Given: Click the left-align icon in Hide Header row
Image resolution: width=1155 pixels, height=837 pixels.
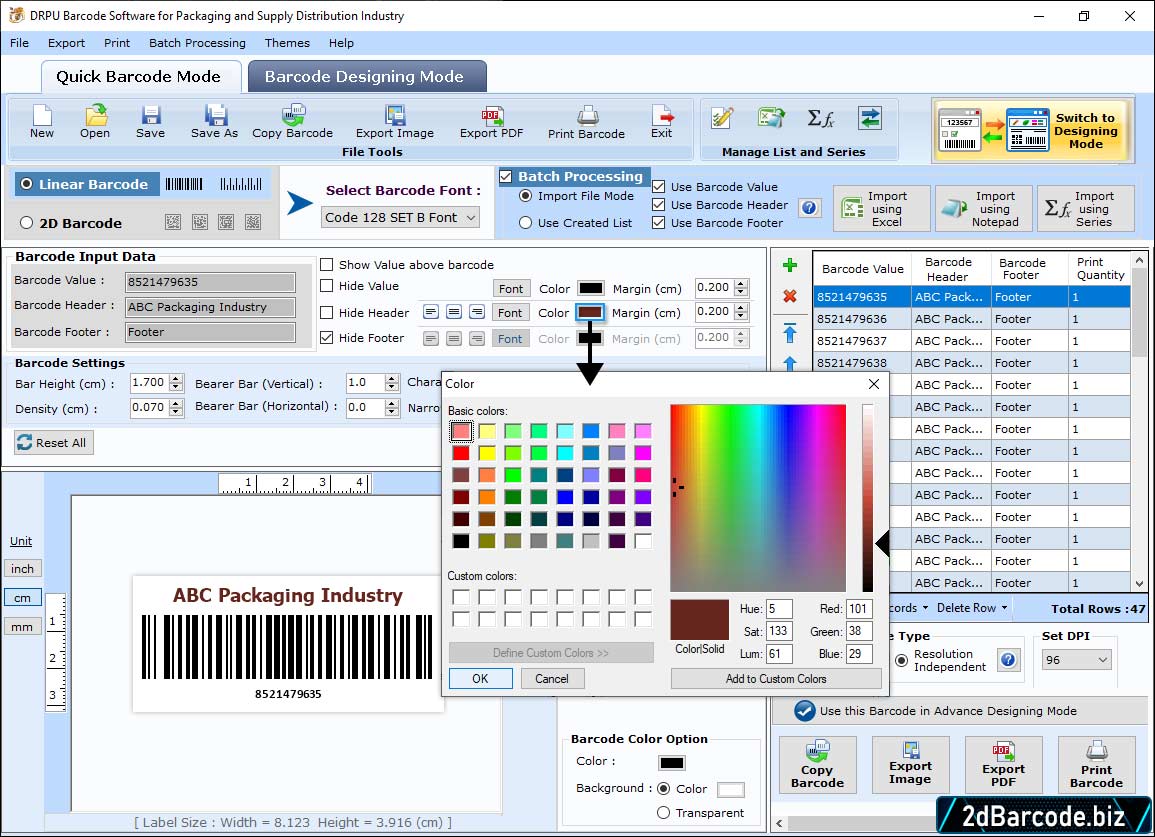Looking at the screenshot, I should 431,312.
